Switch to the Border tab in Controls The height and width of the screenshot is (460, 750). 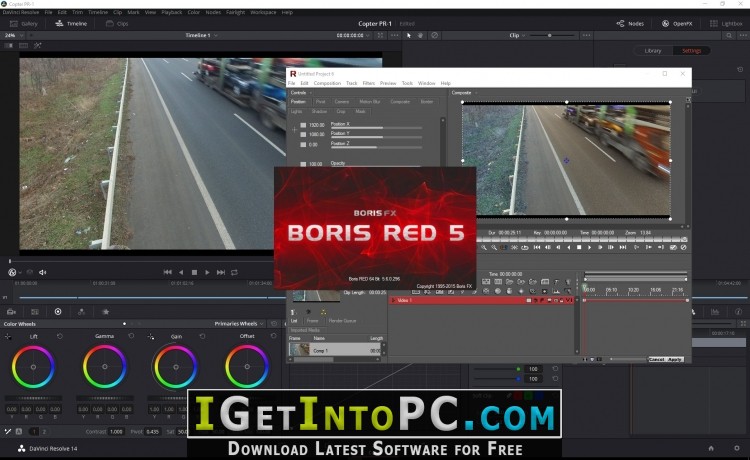tap(427, 102)
